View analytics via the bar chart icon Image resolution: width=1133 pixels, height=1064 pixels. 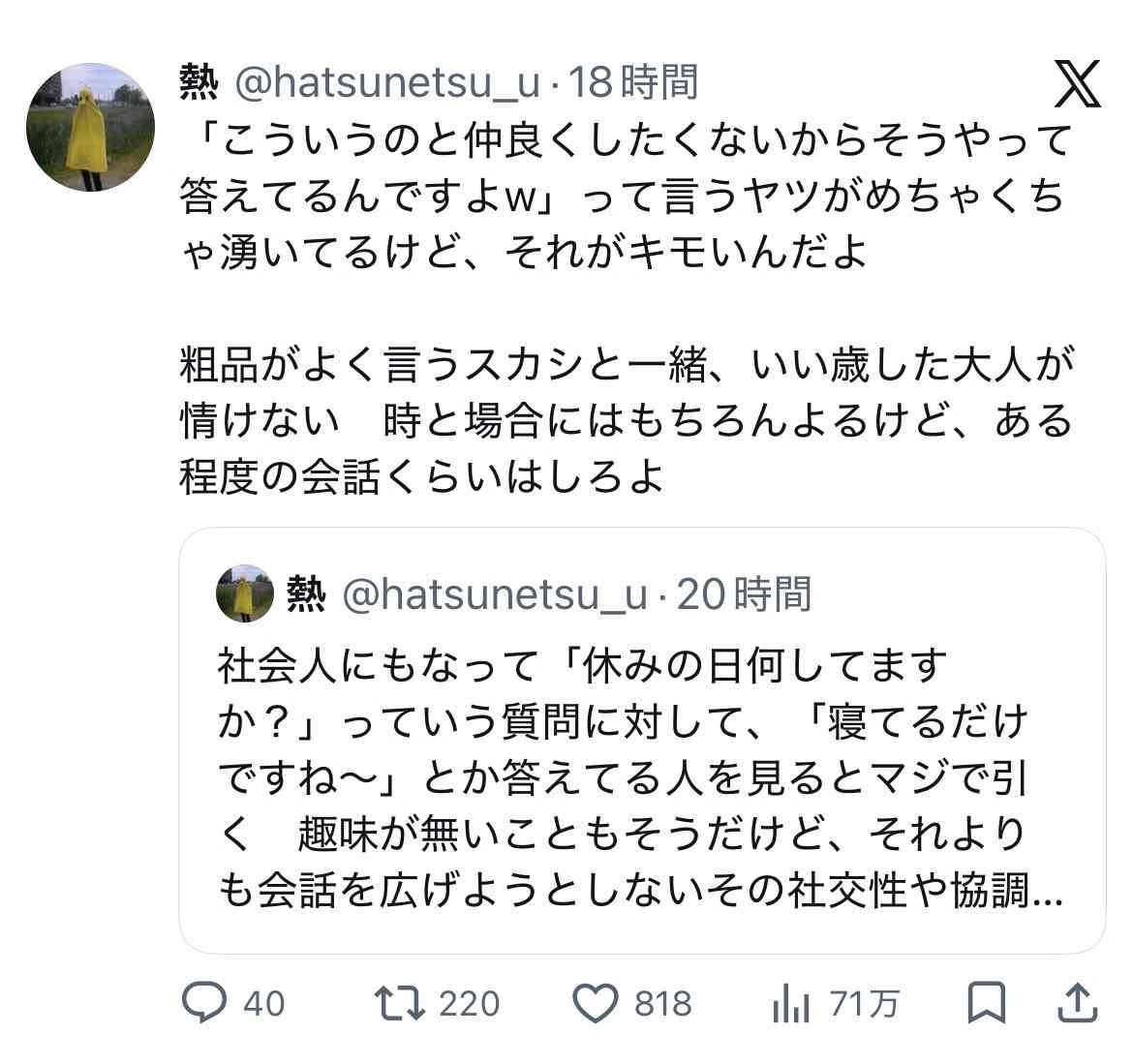tap(791, 1004)
